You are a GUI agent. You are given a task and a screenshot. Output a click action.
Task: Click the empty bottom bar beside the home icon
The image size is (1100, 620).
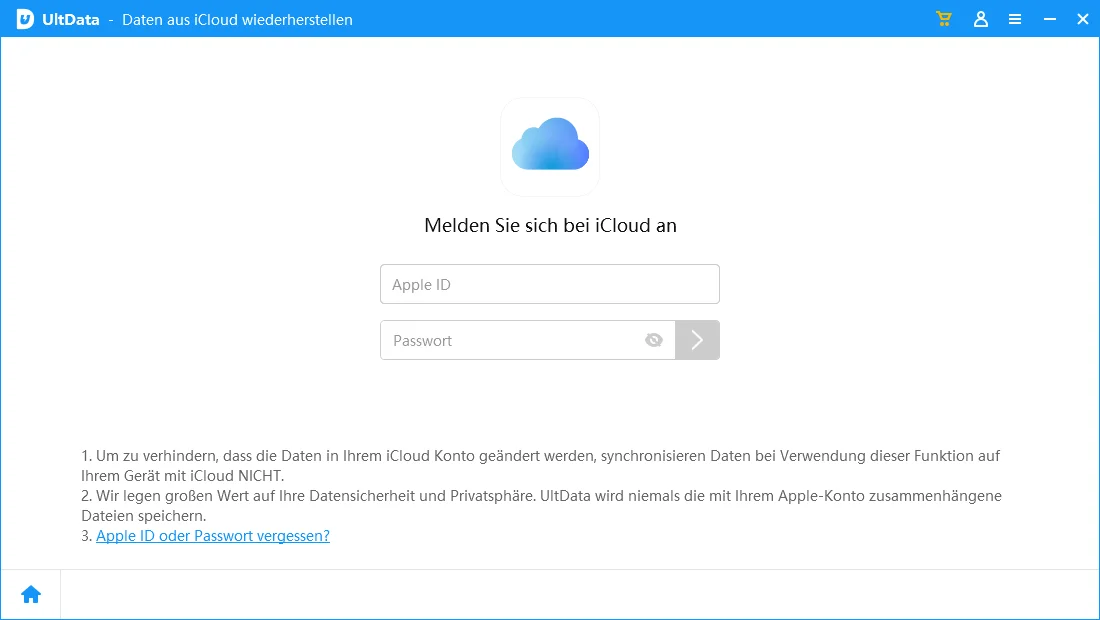tap(580, 595)
